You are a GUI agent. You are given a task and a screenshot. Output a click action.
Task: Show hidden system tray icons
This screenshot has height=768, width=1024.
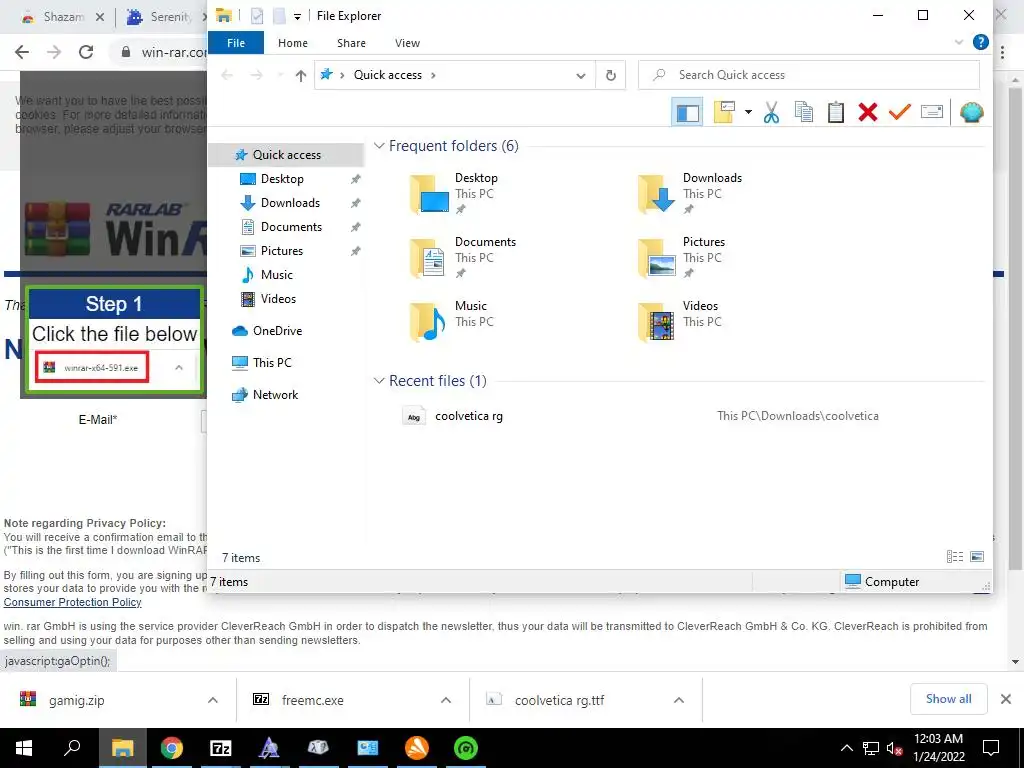[846, 748]
